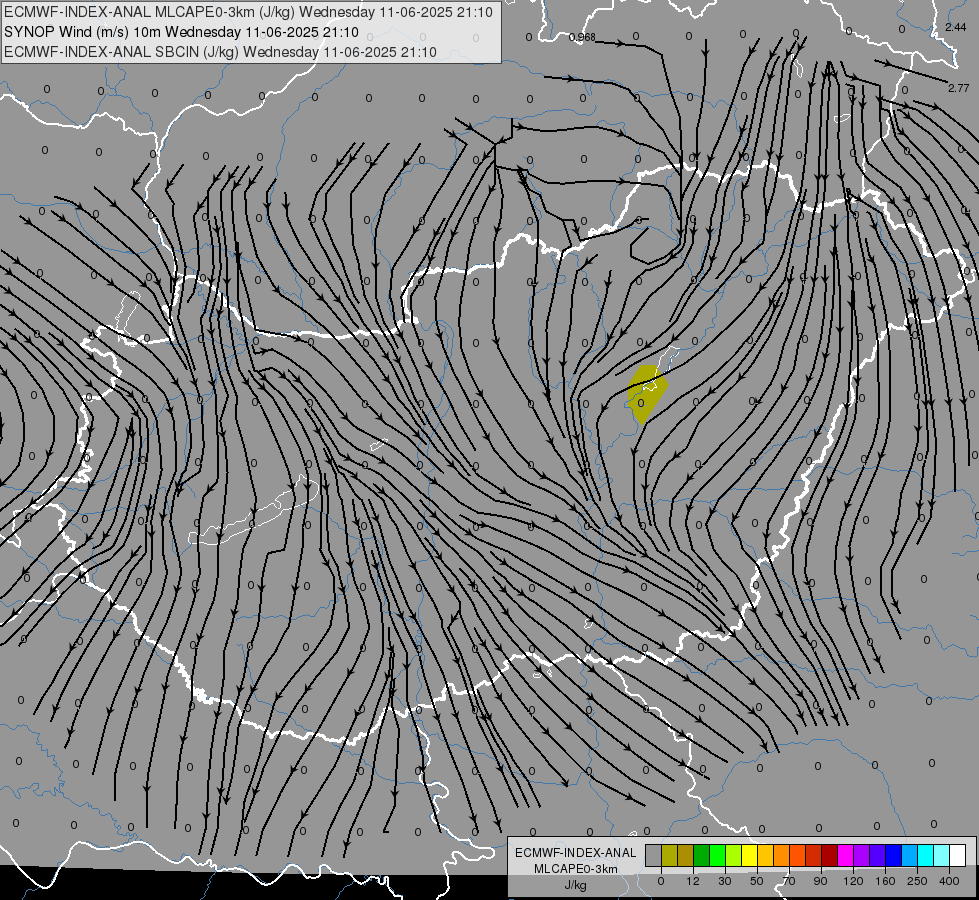Select the dark red legend swatch
979x900 pixels.
(830, 855)
